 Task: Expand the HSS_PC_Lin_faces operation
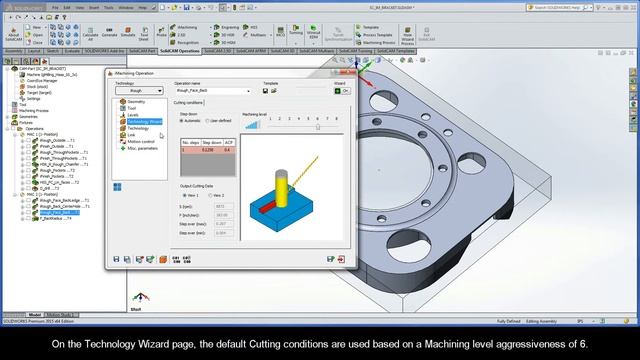[x=22, y=182]
